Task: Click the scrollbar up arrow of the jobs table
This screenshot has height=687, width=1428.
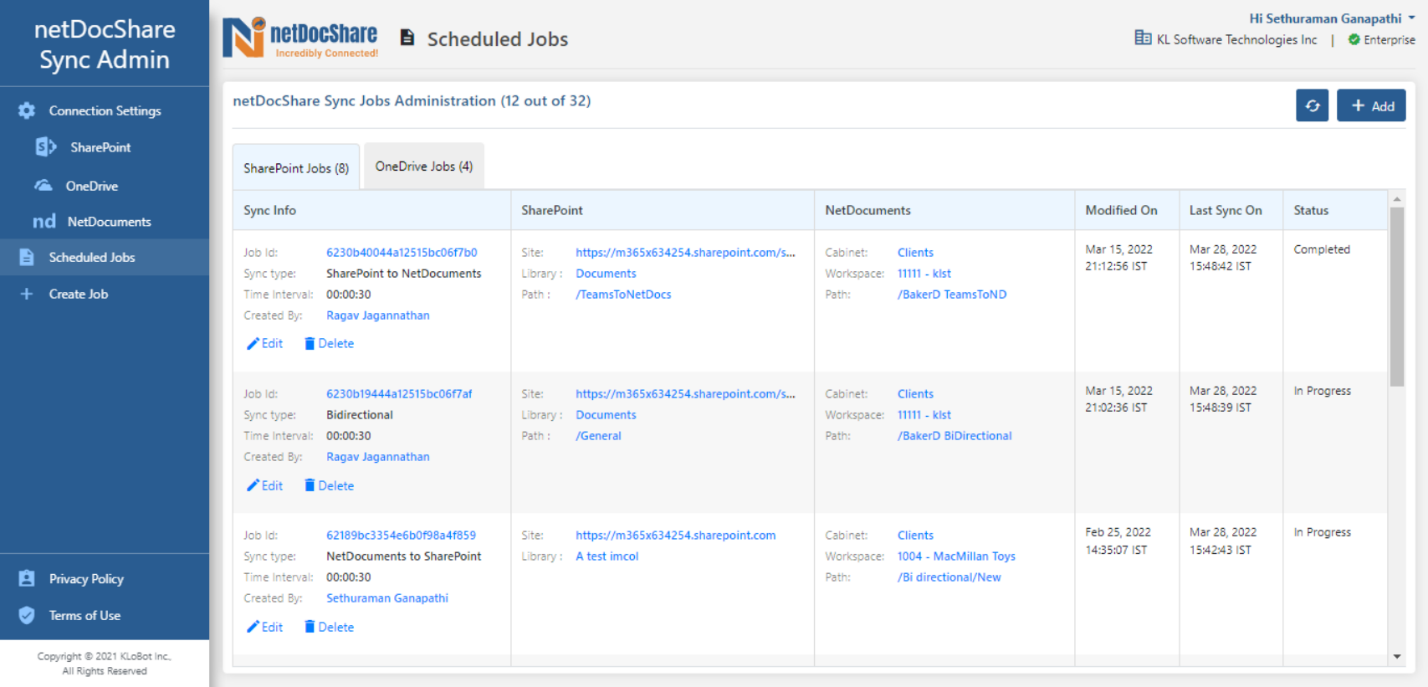Action: pos(1397,198)
